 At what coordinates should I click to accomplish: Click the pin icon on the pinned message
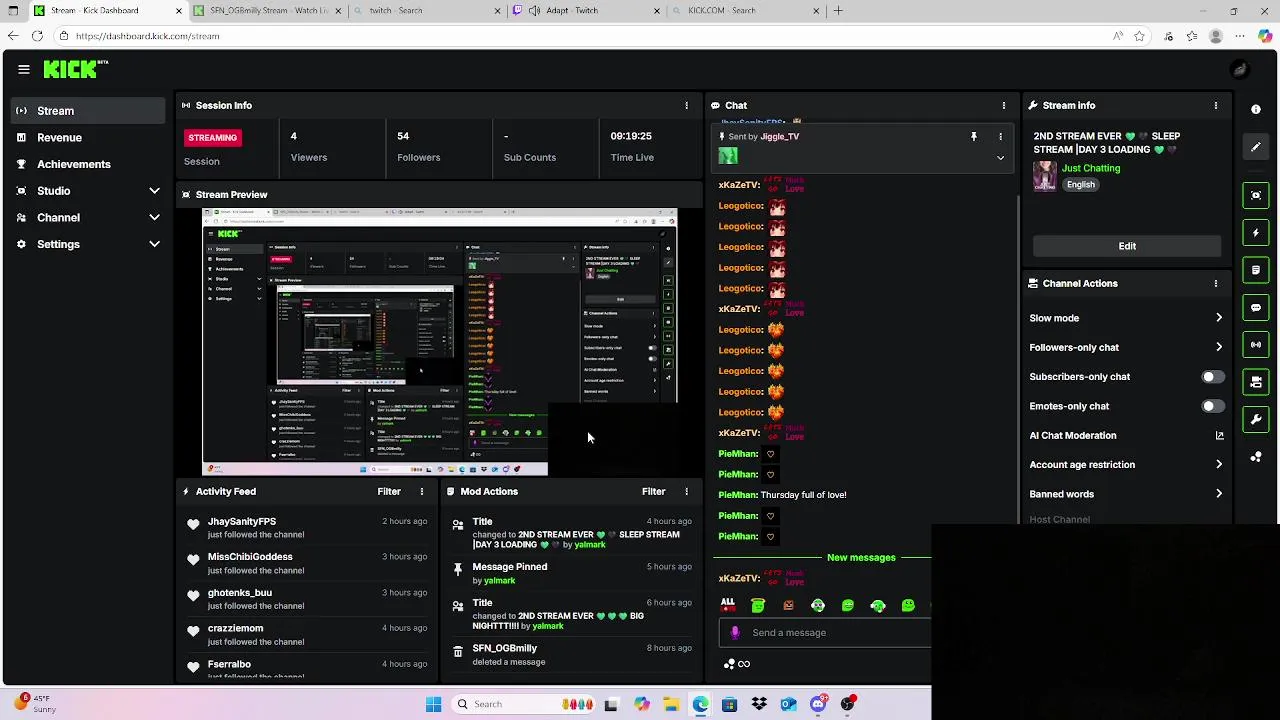click(973, 136)
